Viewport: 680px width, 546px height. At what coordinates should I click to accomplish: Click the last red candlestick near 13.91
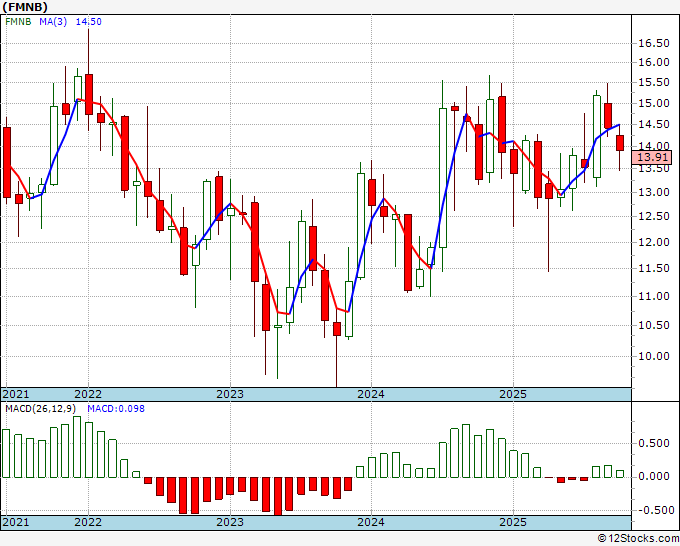pos(620,143)
